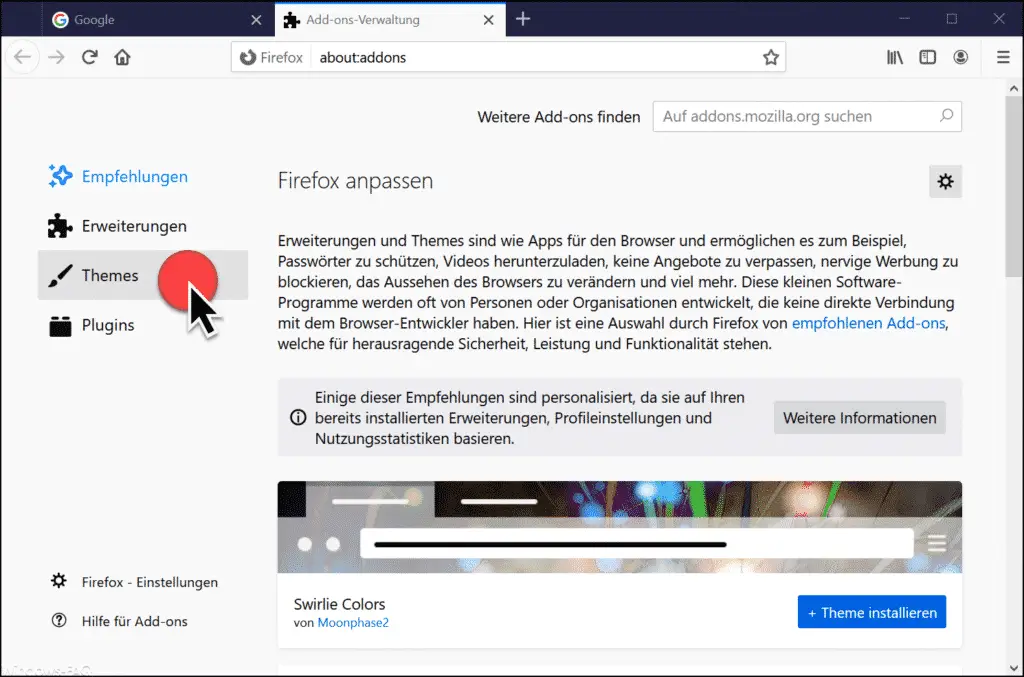1024x677 pixels.
Task: Open the hamburger application menu
Action: 1003,57
